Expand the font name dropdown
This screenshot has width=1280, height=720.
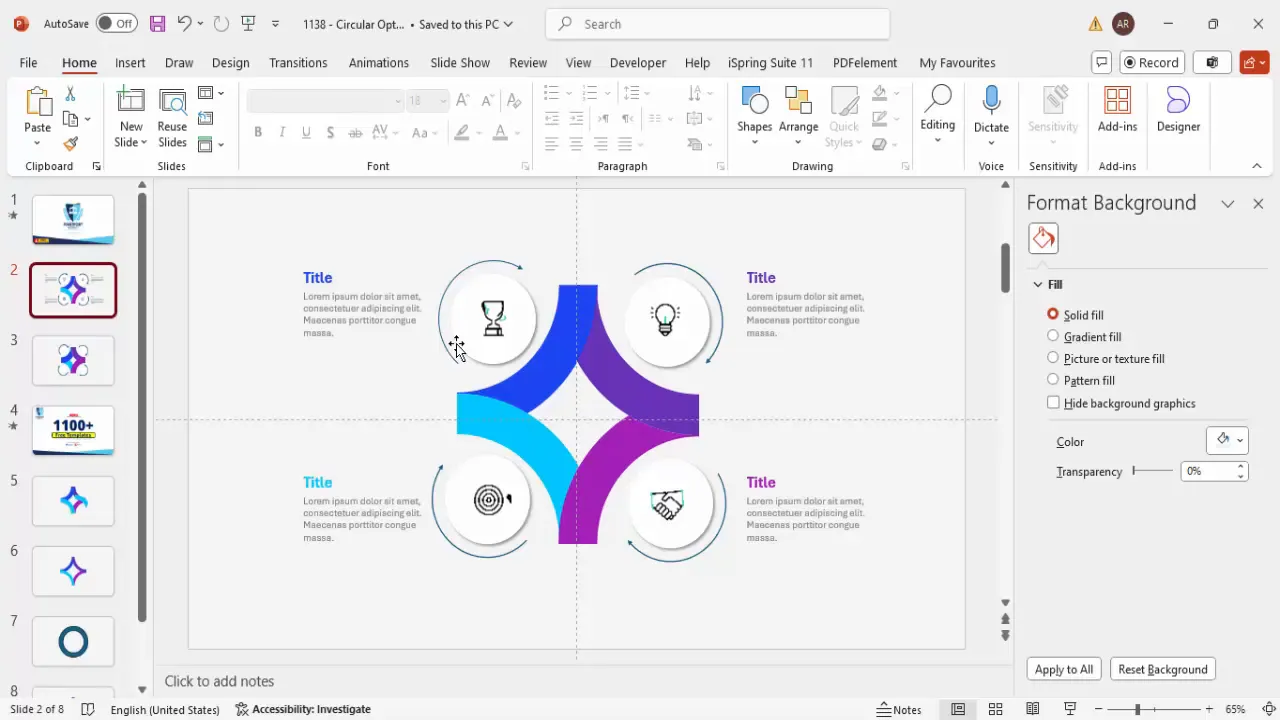[398, 100]
